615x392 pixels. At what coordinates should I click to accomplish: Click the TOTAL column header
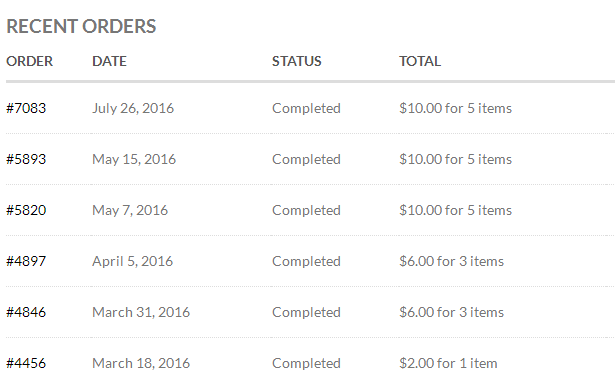420,61
